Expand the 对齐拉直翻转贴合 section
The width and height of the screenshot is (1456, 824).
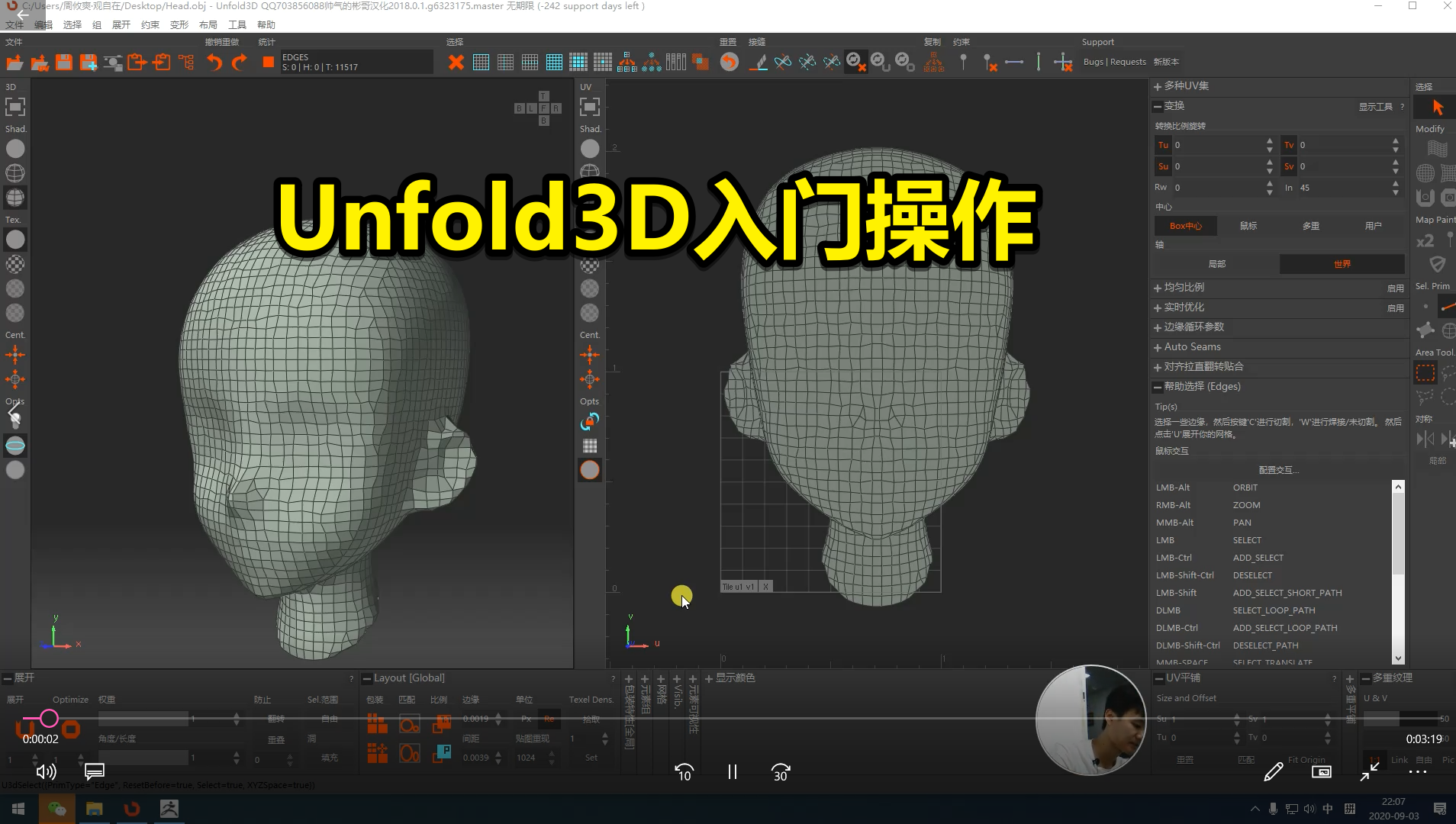(1158, 367)
